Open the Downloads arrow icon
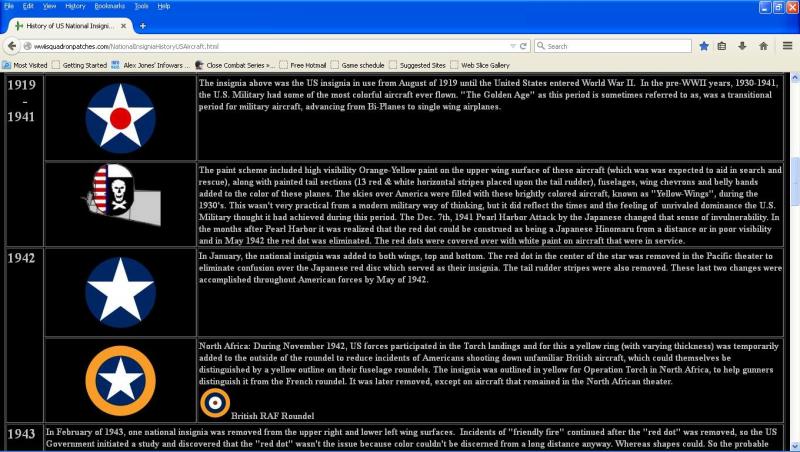 (x=742, y=46)
